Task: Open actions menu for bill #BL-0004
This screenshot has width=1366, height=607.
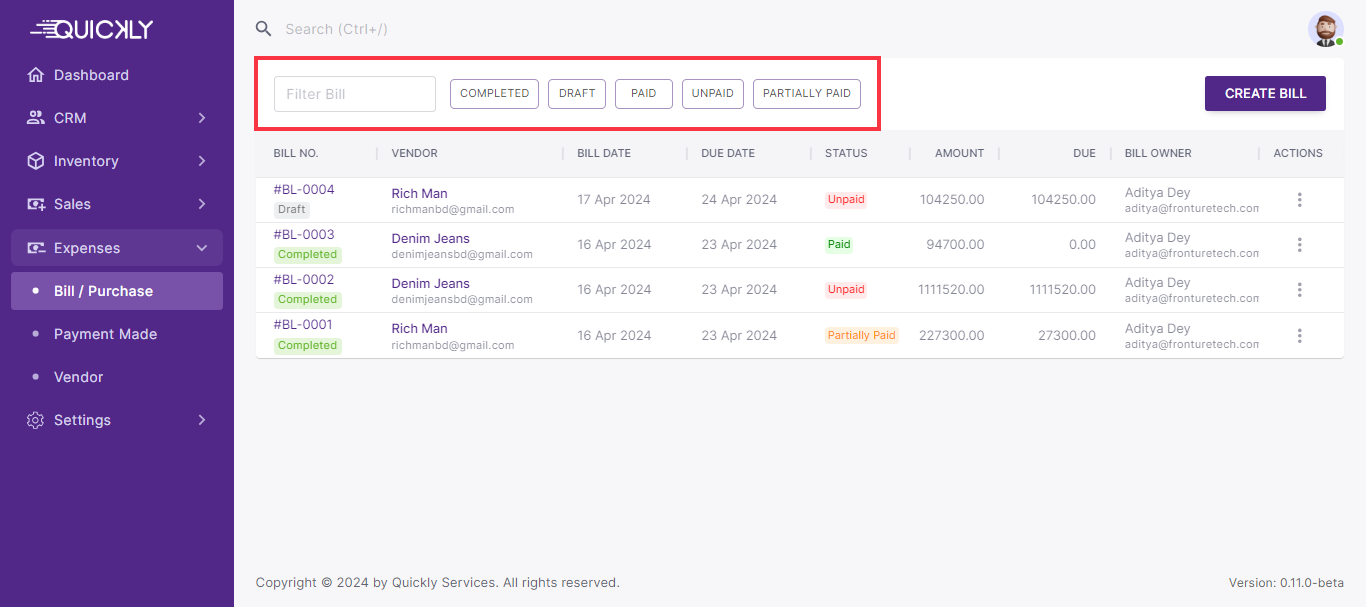Action: 1299,200
